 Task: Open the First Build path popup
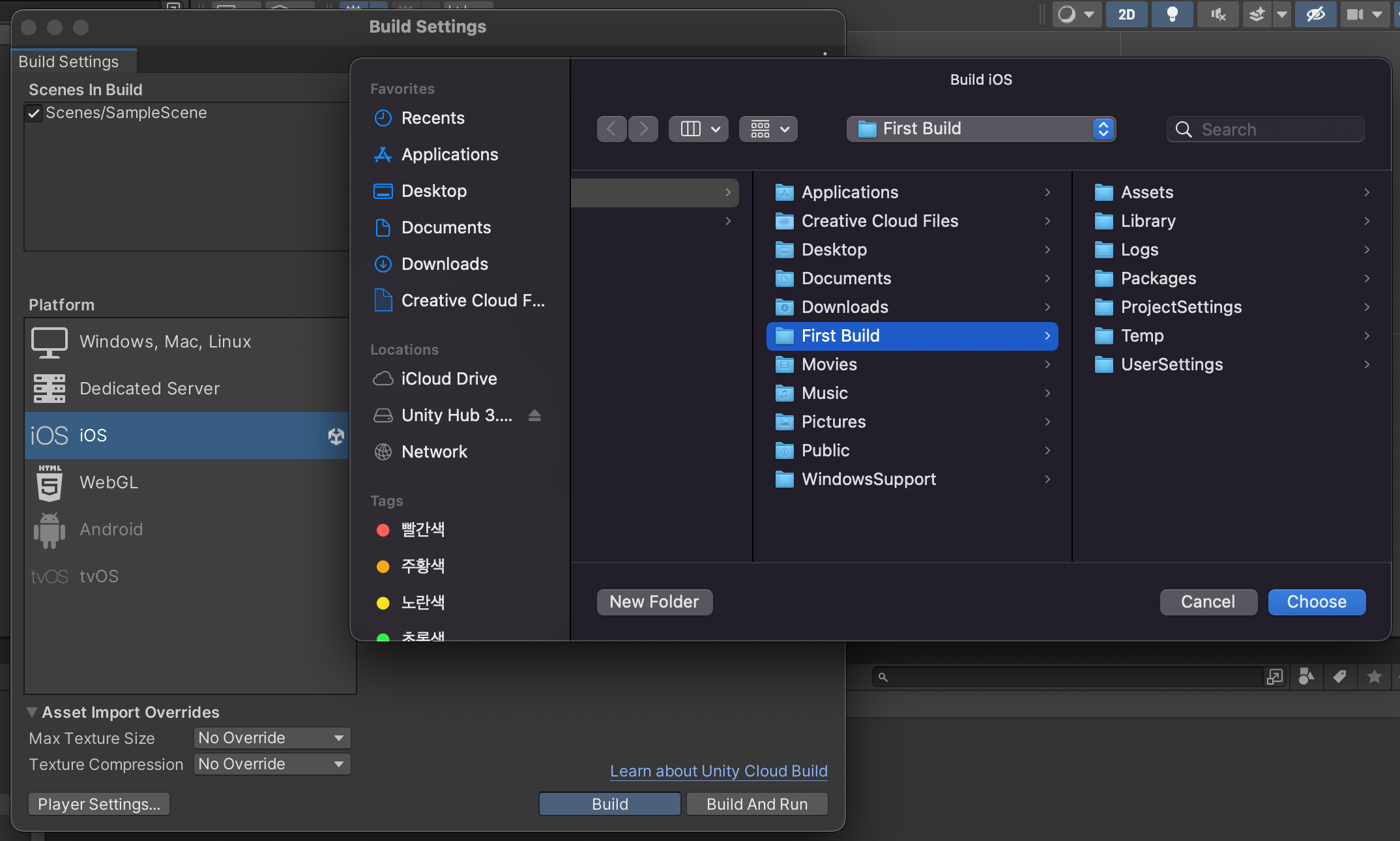click(x=980, y=129)
